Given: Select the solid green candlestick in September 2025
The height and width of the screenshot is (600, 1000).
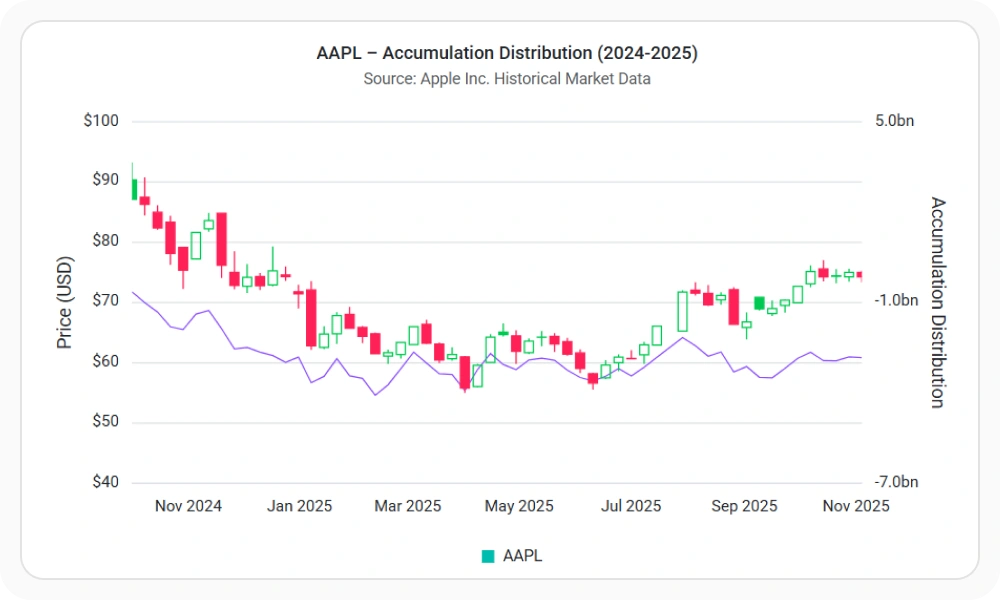Looking at the screenshot, I should [x=759, y=303].
